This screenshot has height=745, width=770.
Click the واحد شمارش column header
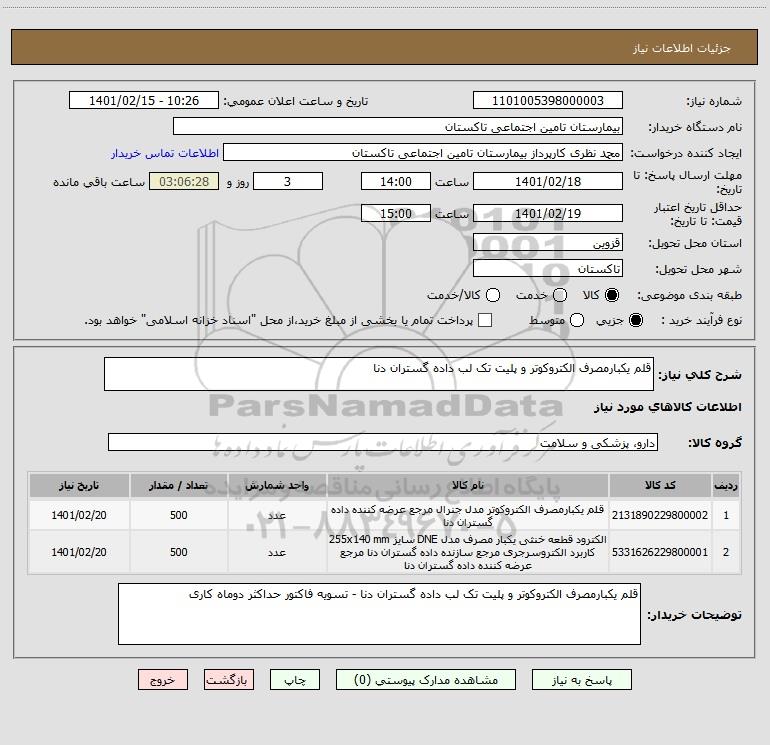click(277, 485)
